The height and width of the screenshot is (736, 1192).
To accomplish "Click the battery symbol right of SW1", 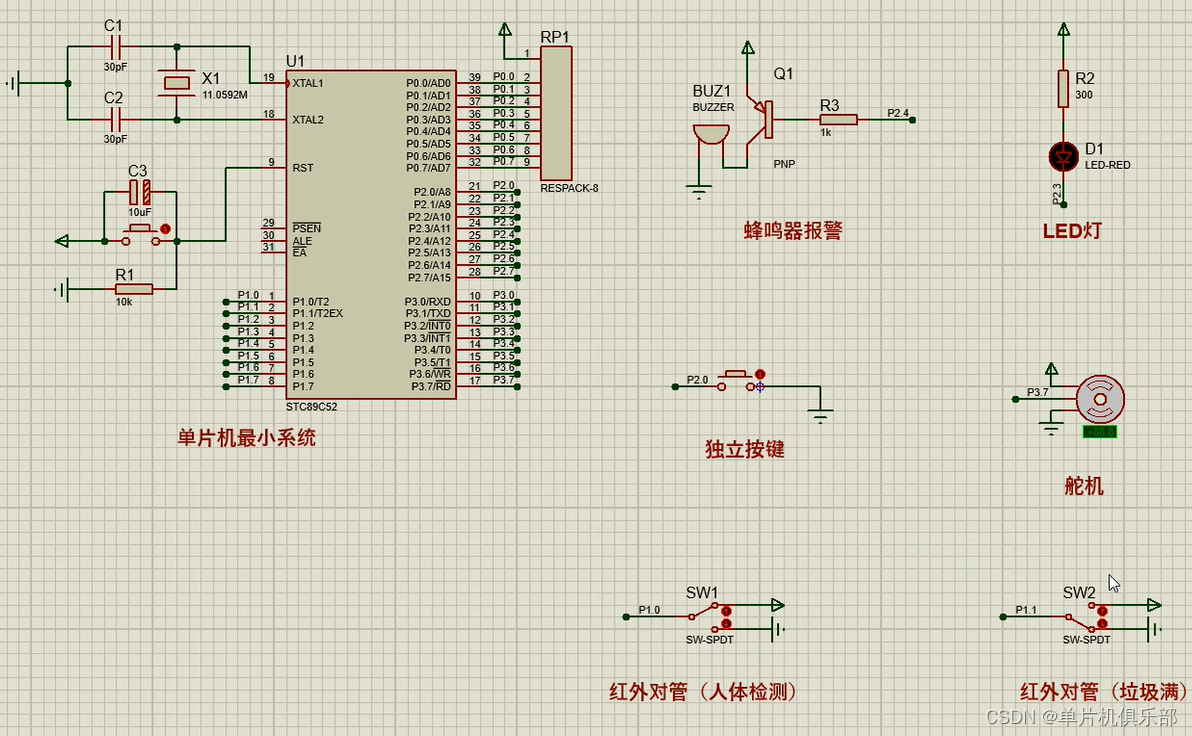I will pyautogui.click(x=777, y=629).
